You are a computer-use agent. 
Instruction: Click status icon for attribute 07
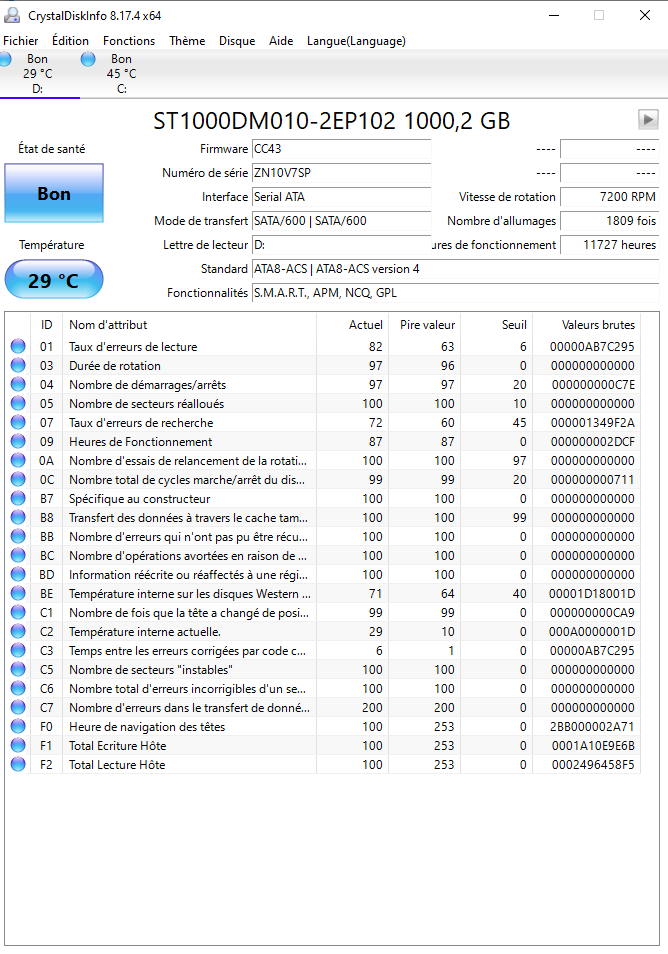pyautogui.click(x=18, y=422)
